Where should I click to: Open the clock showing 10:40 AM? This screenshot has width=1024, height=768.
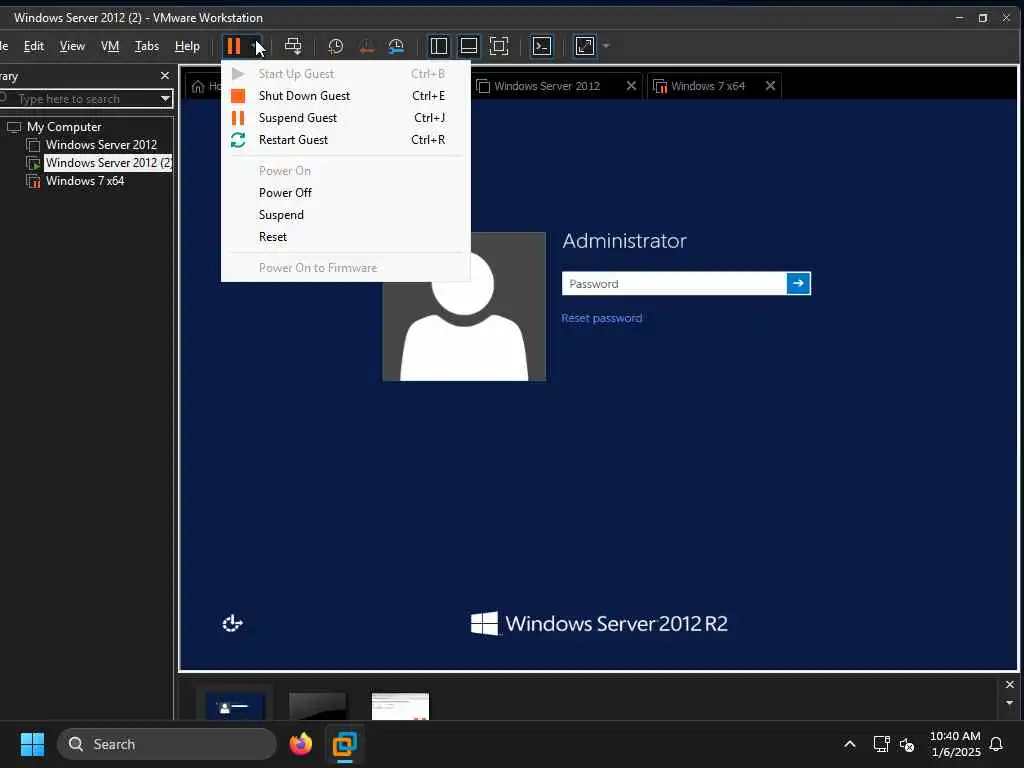coord(955,744)
